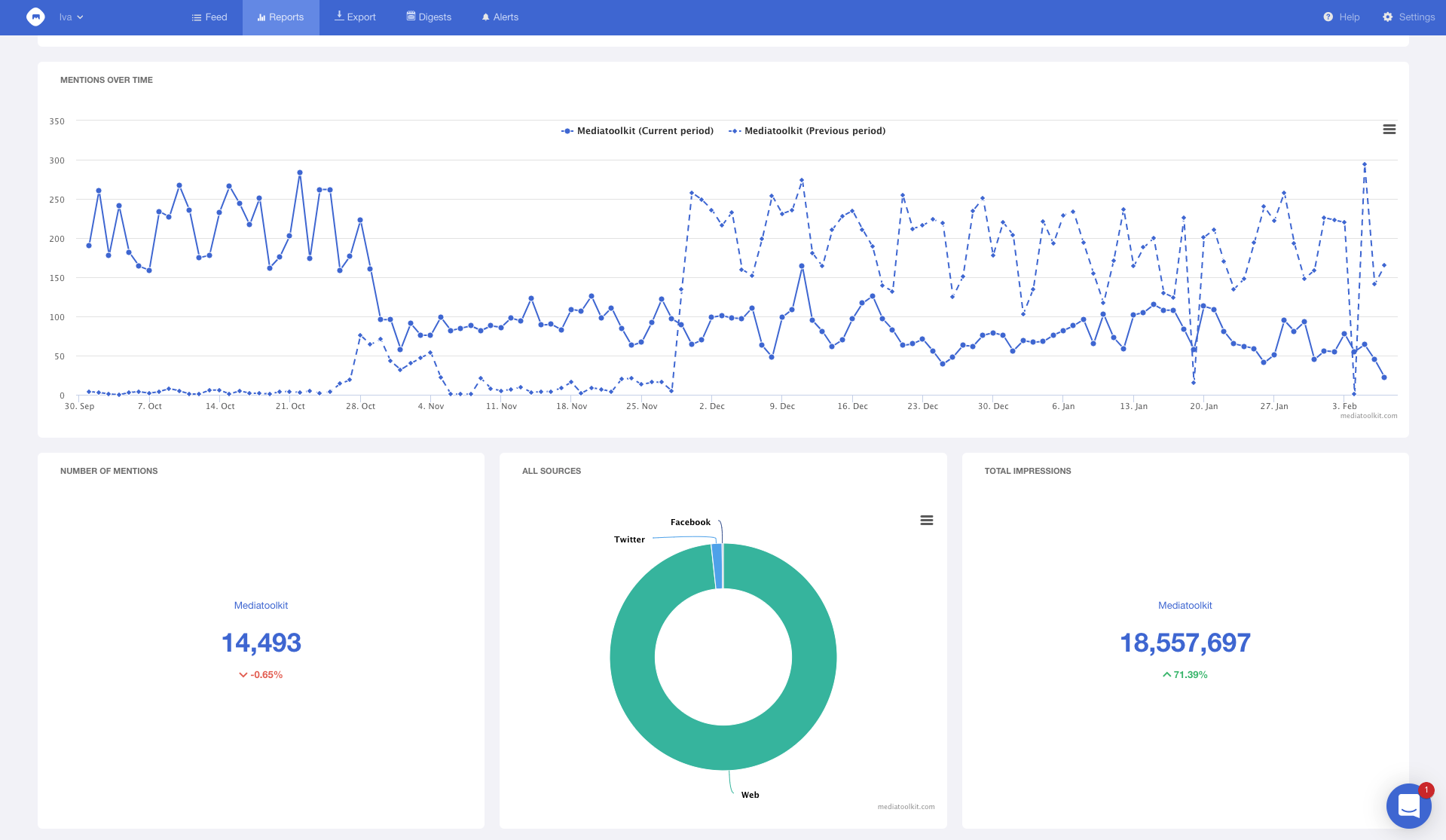Open the Alerts tab
Screen dimensions: 1446x840
point(500,17)
